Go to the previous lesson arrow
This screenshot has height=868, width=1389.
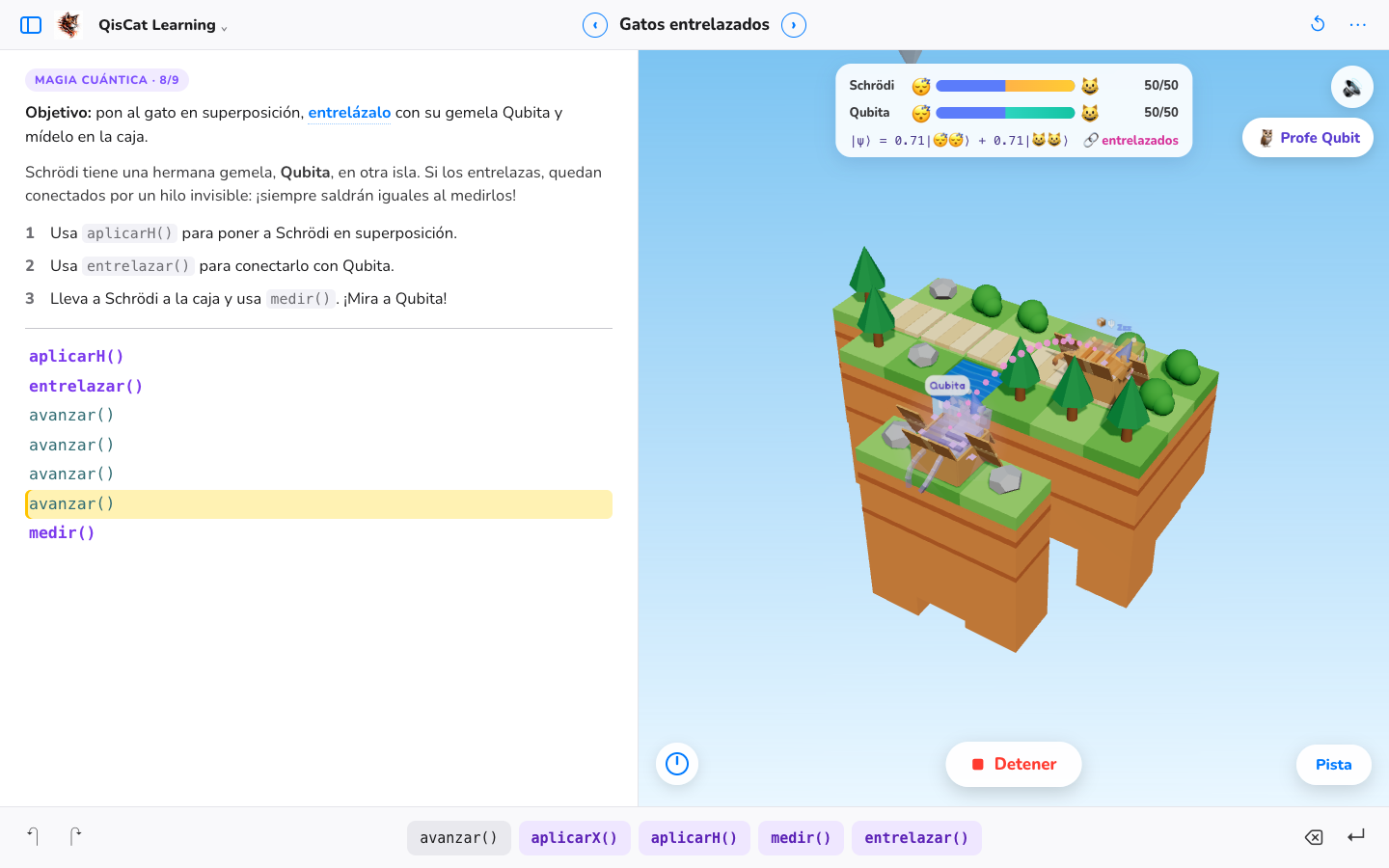tap(595, 25)
